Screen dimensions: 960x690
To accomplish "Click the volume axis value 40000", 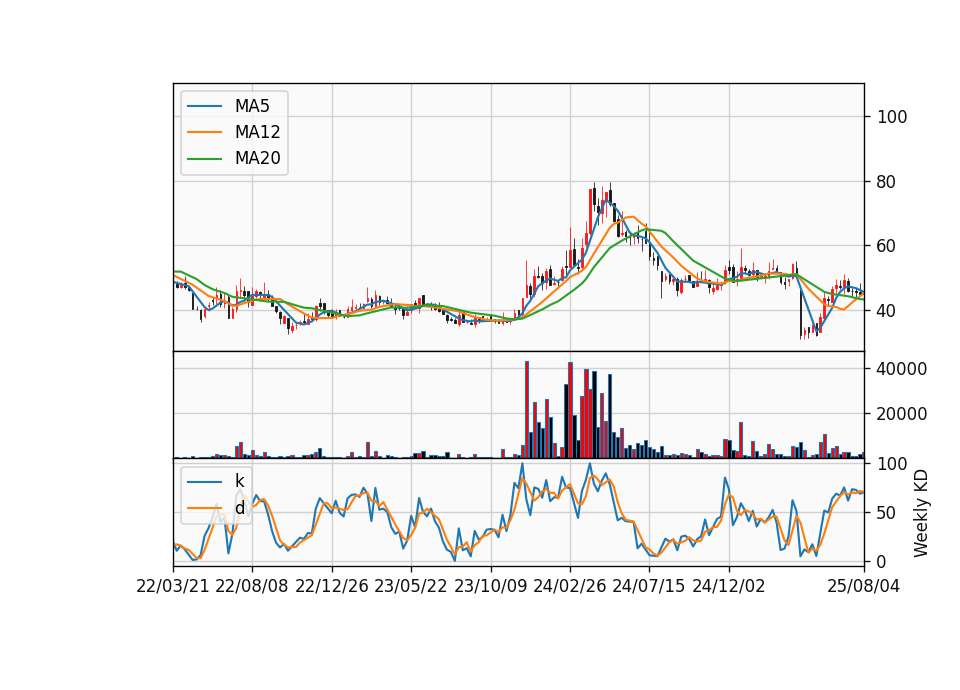I will pyautogui.click(x=902, y=369).
